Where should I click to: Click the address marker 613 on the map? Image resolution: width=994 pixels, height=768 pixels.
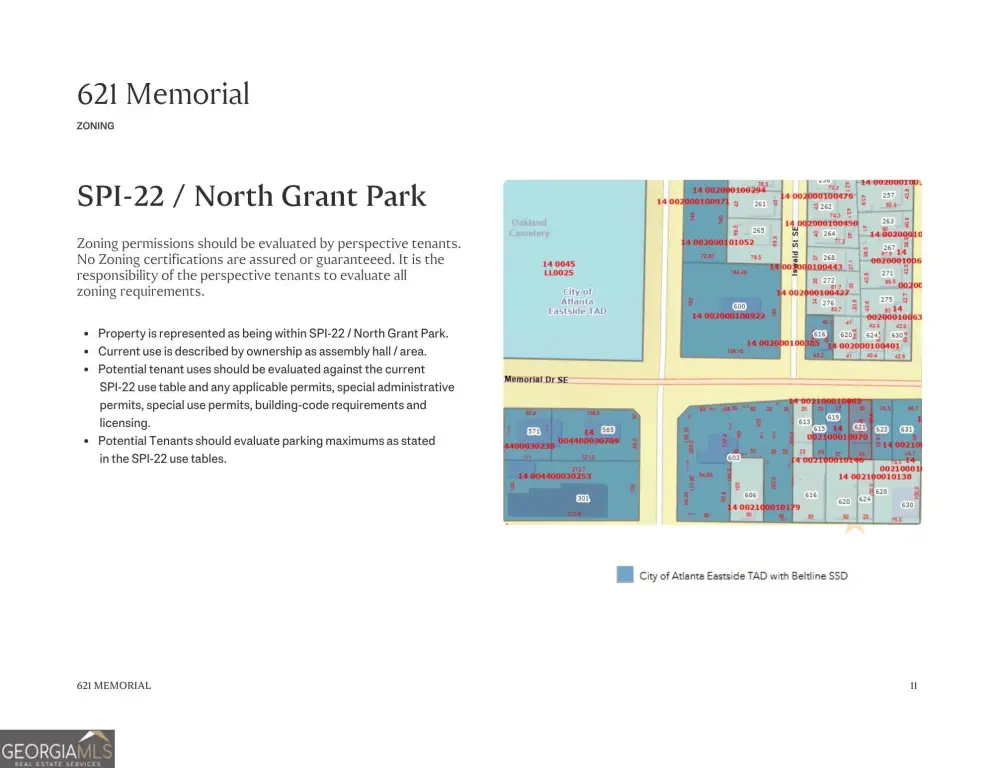pyautogui.click(x=804, y=422)
